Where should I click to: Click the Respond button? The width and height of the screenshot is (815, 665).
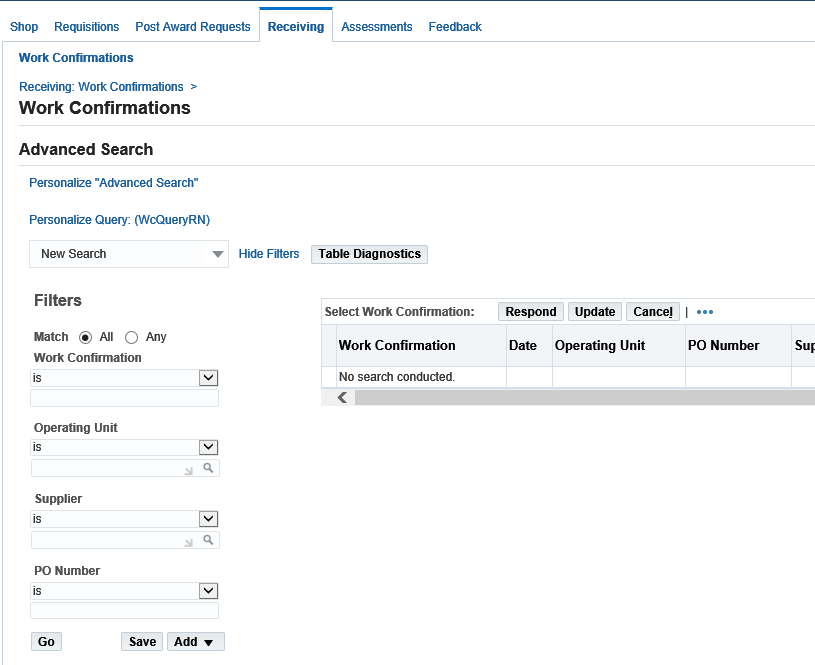pos(531,312)
